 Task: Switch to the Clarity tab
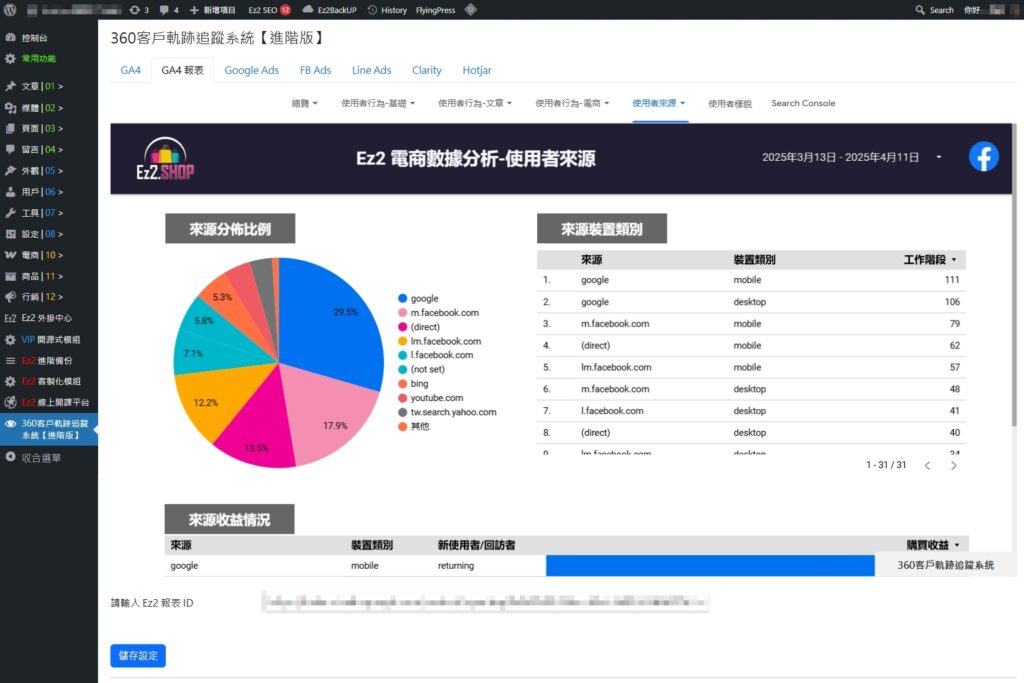tap(426, 70)
